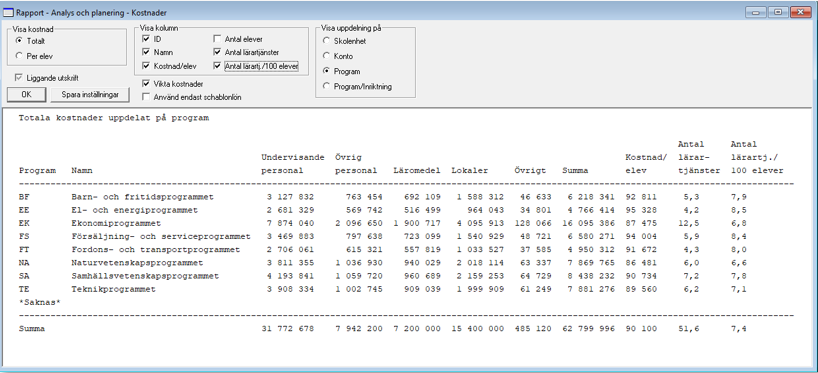Click the 'Program' column header
Image resolution: width=818 pixels, height=373 pixels.
(37, 171)
